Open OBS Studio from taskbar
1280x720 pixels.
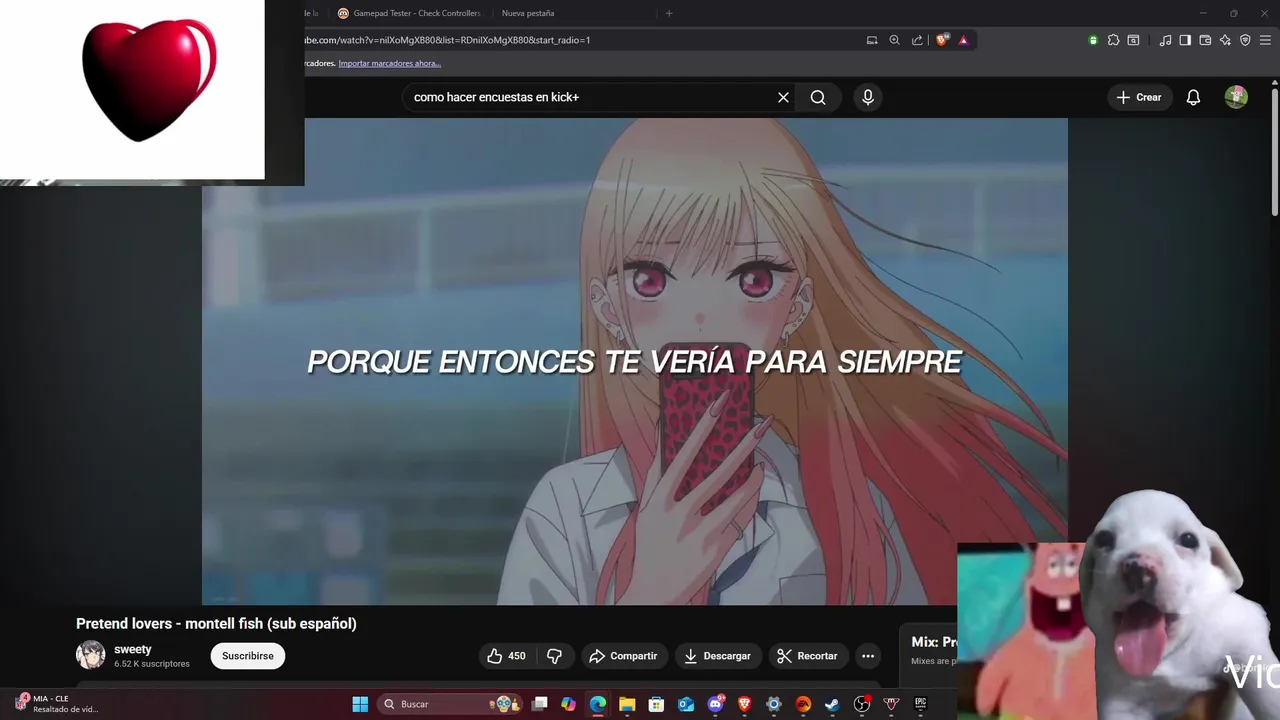[x=862, y=704]
